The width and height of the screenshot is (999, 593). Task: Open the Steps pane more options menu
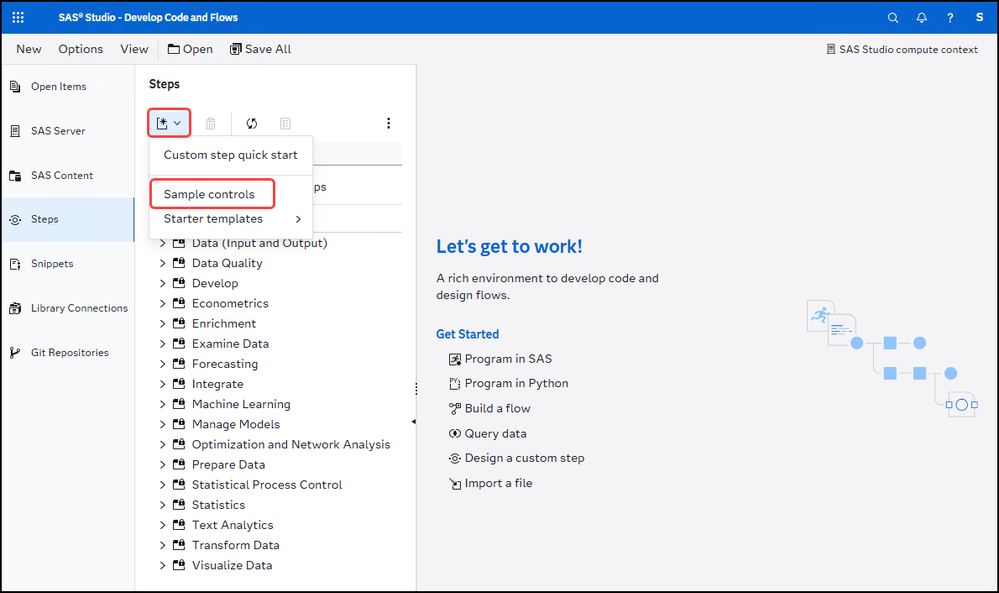[x=389, y=124]
